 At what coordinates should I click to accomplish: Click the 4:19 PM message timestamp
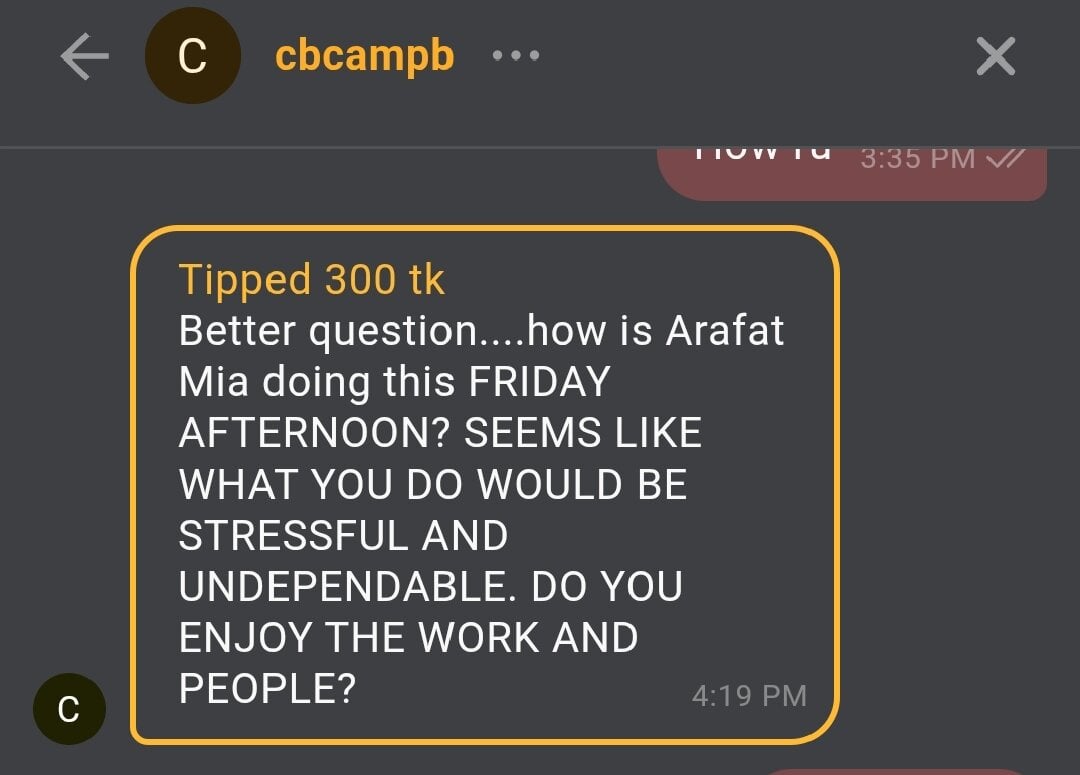coord(748,696)
